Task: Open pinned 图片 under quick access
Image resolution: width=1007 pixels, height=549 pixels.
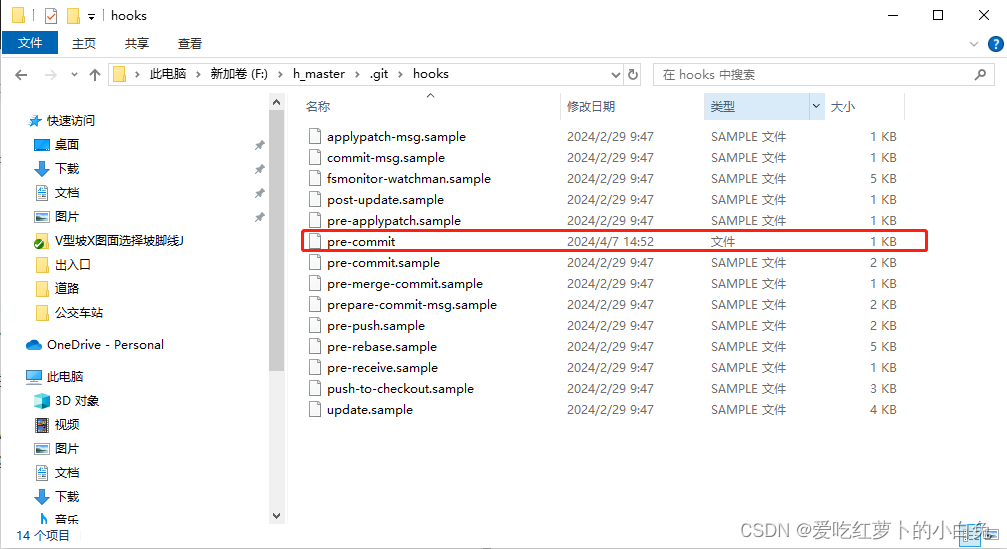Action: (x=67, y=216)
